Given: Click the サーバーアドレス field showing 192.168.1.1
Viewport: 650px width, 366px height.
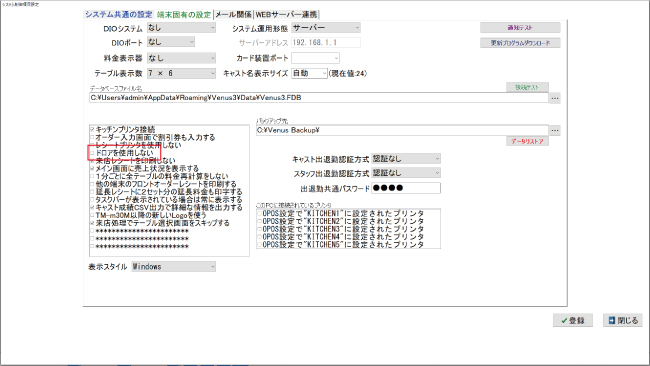Looking at the screenshot, I should (326, 42).
